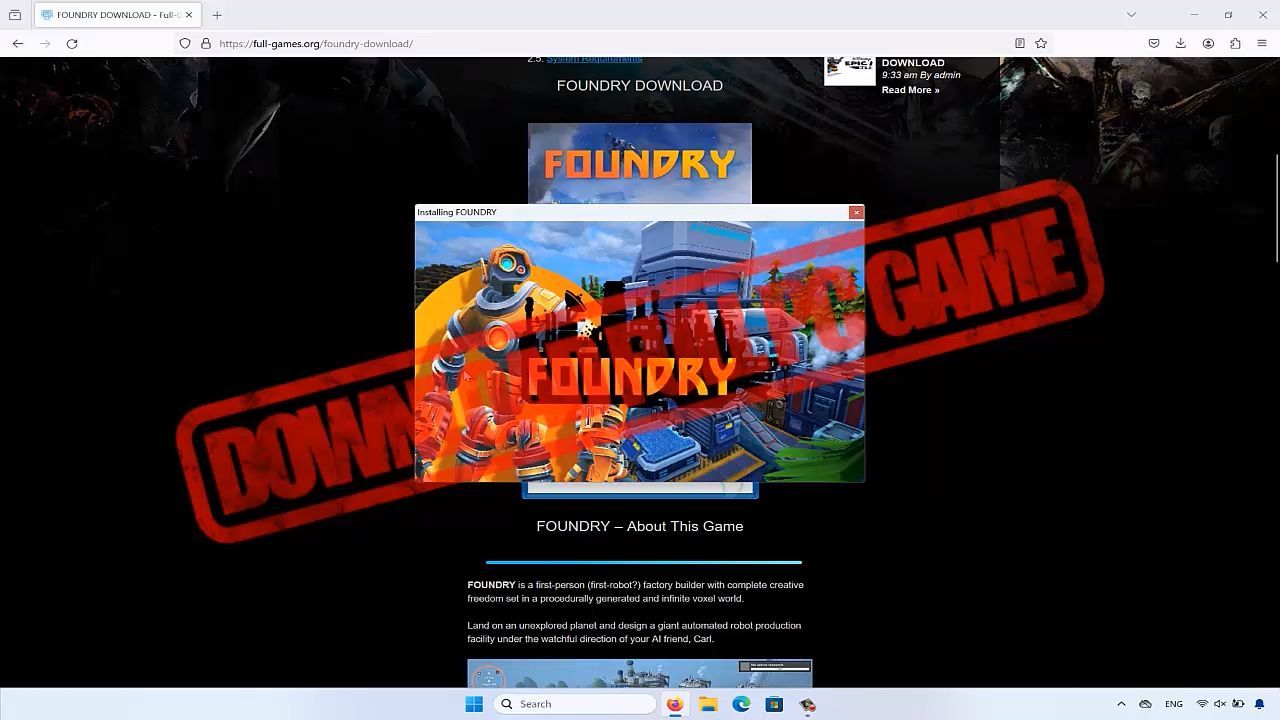
Task: Click the forward navigation arrow
Action: 45,44
